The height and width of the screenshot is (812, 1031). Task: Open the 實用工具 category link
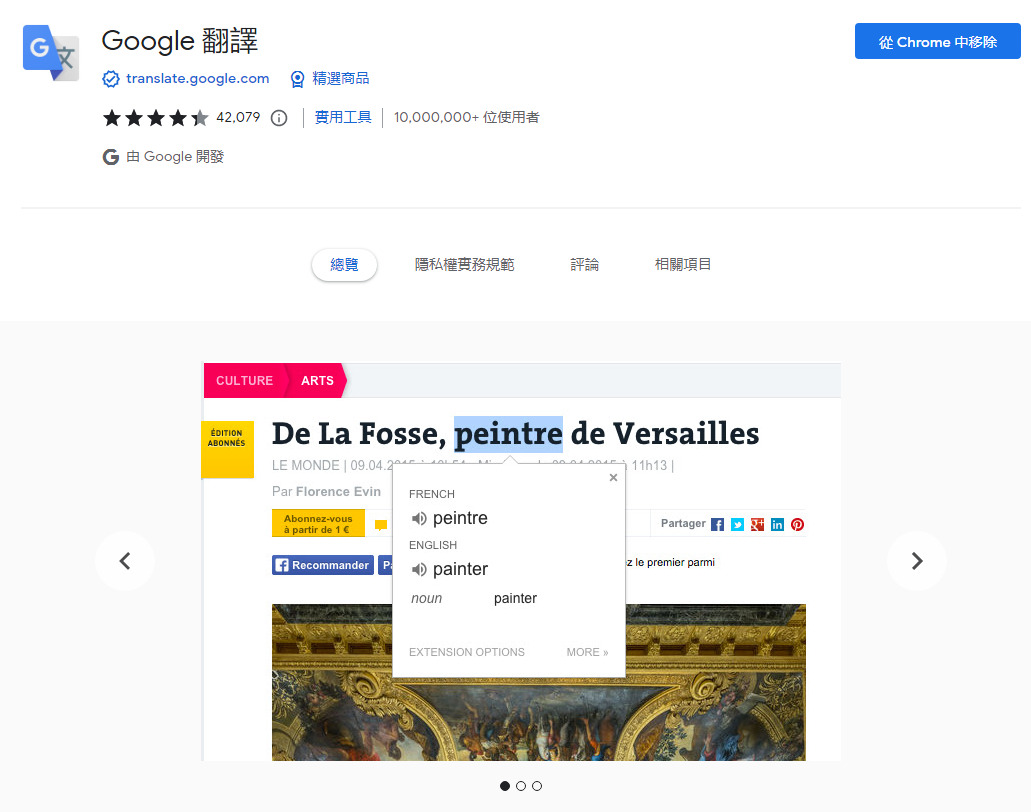(343, 118)
